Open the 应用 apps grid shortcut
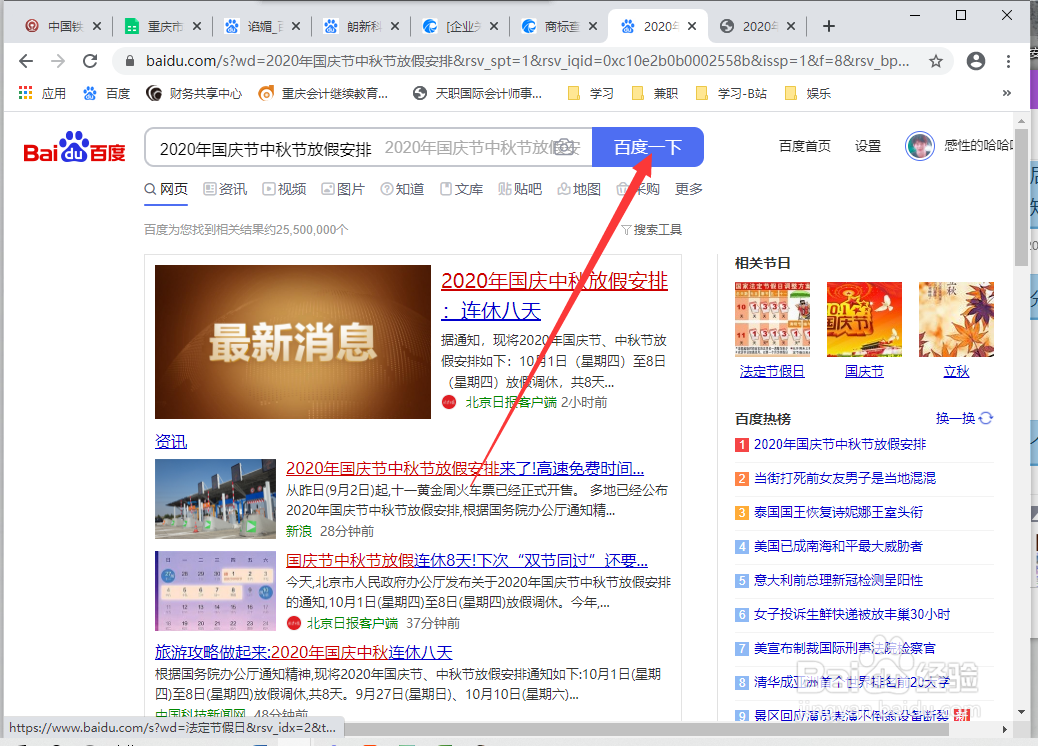The height and width of the screenshot is (746, 1038). point(42,93)
